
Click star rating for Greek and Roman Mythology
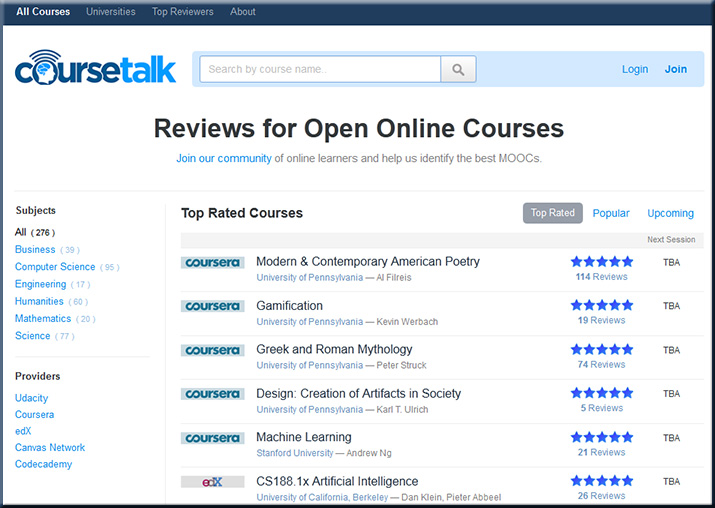pyautogui.click(x=602, y=349)
